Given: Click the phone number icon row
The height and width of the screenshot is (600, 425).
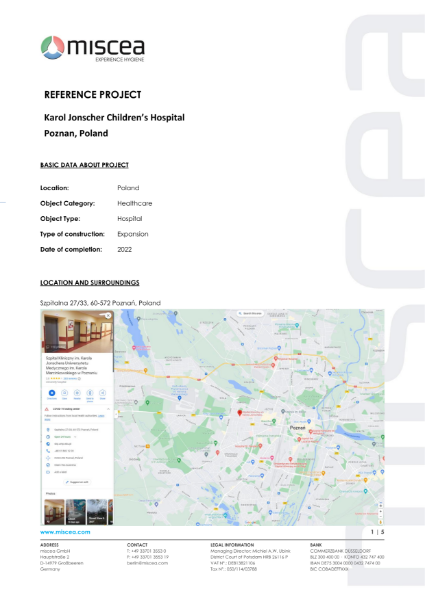Looking at the screenshot, I should [48, 451].
